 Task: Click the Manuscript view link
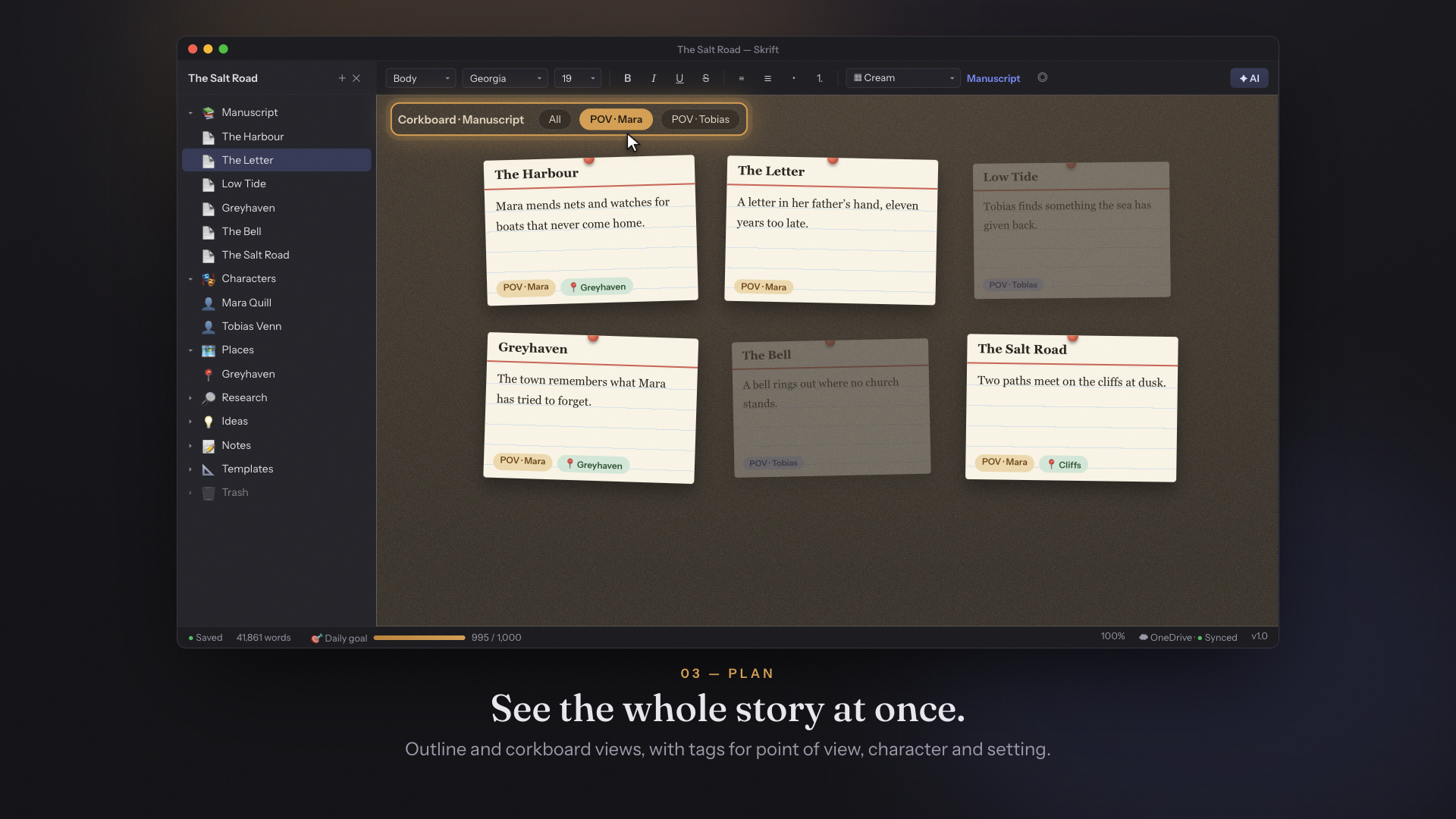(993, 78)
